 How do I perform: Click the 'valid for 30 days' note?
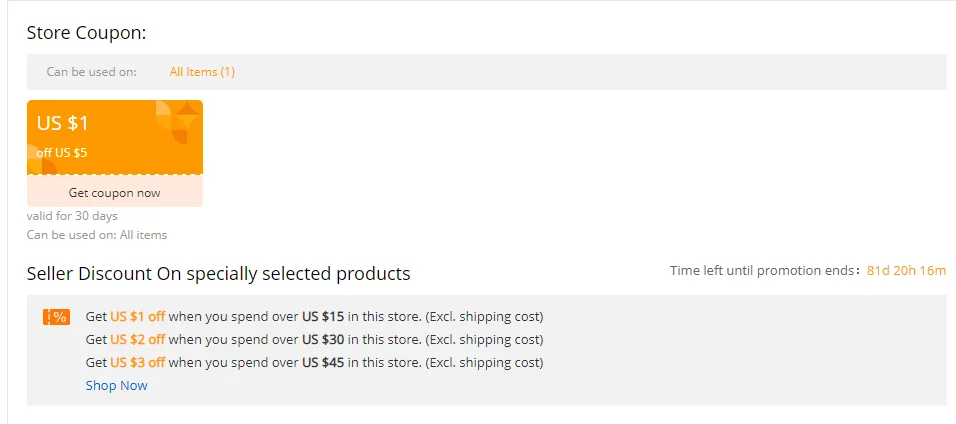pyautogui.click(x=72, y=216)
